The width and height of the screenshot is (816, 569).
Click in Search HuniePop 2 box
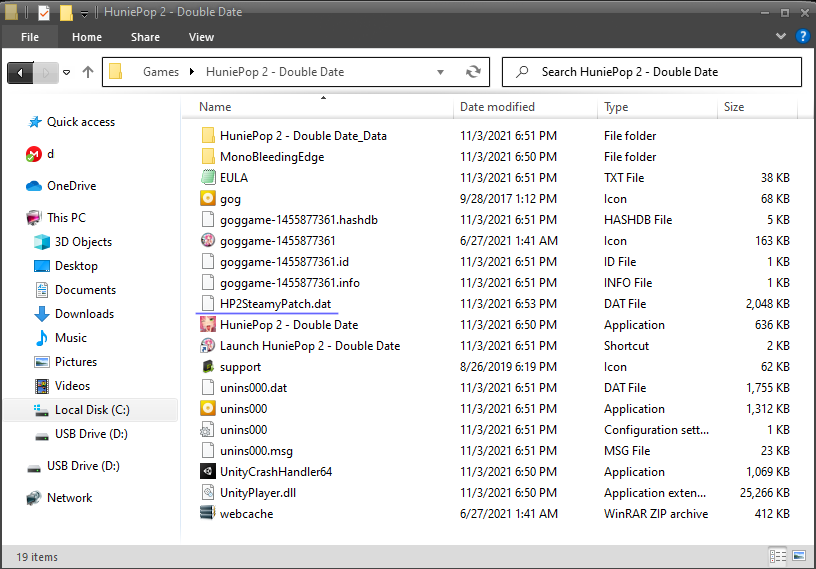[652, 72]
